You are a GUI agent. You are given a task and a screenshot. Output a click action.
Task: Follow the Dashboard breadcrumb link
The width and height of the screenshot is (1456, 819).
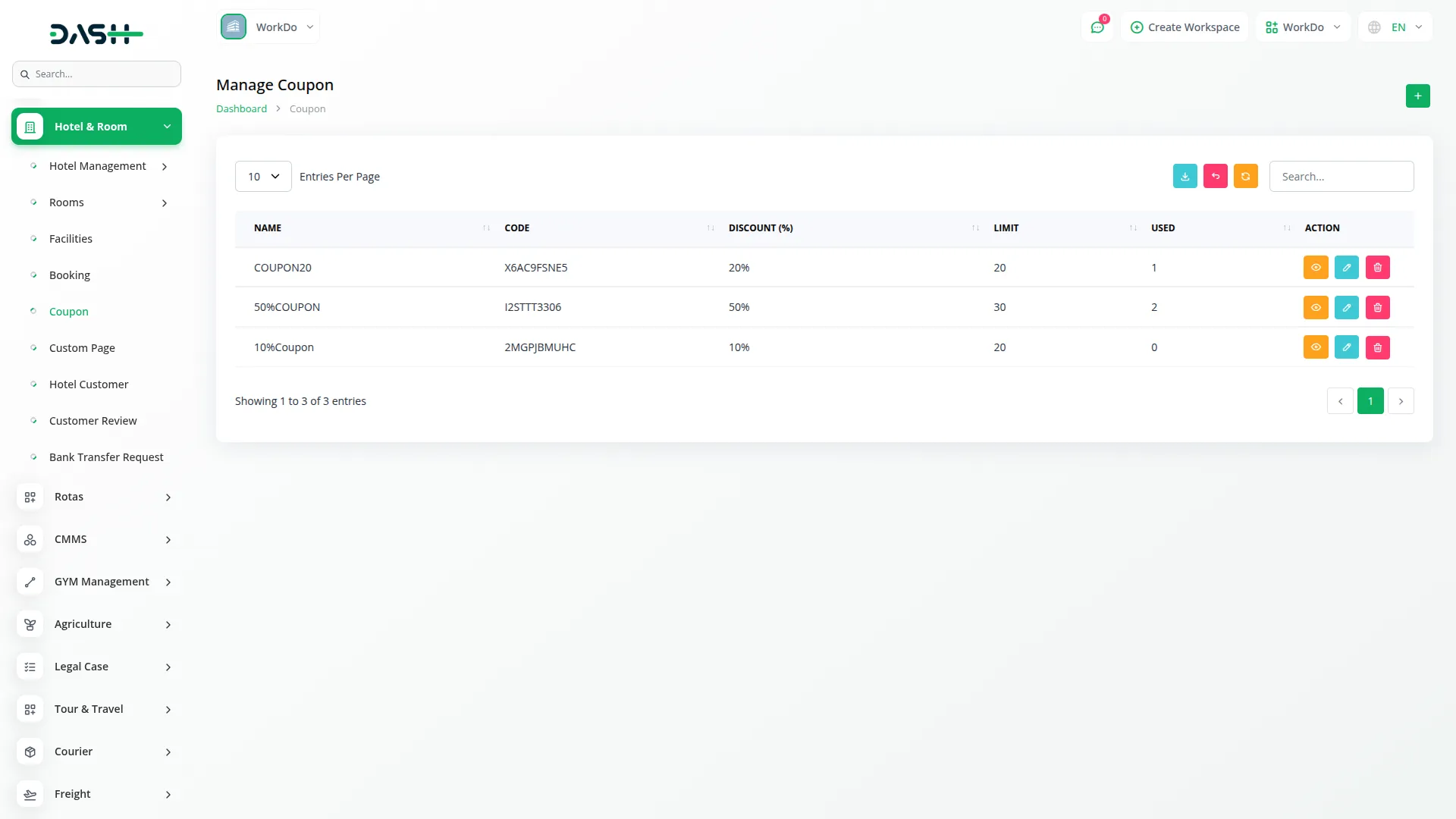point(241,109)
